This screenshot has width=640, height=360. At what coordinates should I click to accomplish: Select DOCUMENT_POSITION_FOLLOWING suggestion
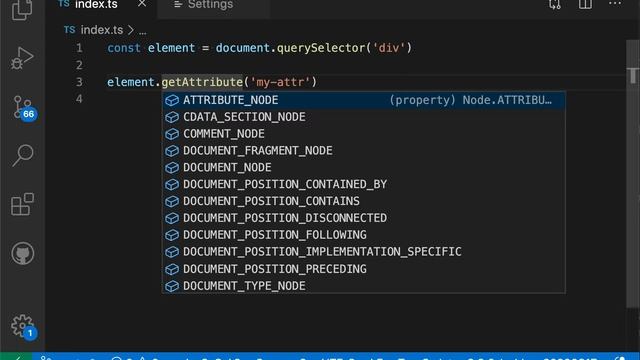364,235
